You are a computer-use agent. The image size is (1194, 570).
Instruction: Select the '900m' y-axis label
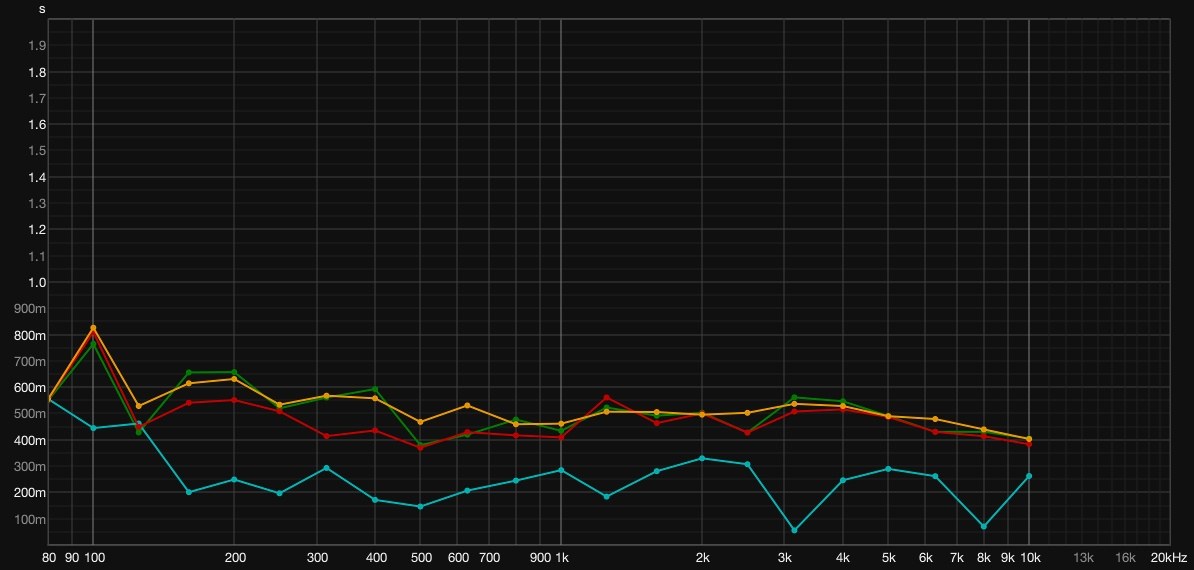pos(30,309)
